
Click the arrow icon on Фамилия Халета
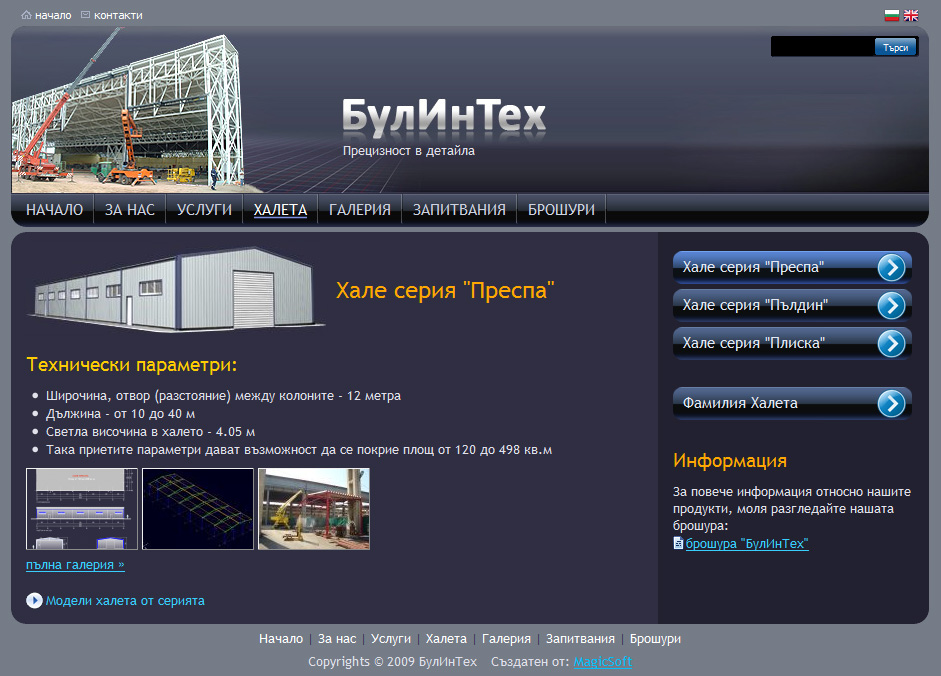891,403
